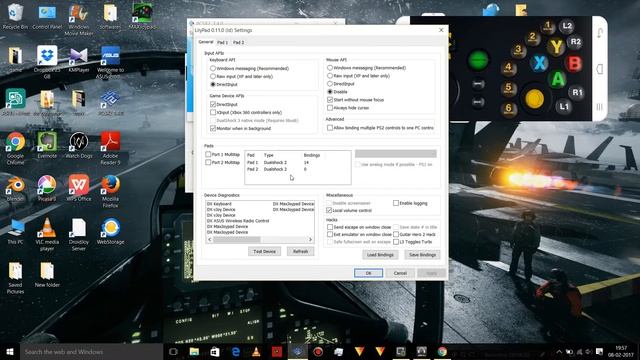Click the Save Bindings button

(422, 255)
